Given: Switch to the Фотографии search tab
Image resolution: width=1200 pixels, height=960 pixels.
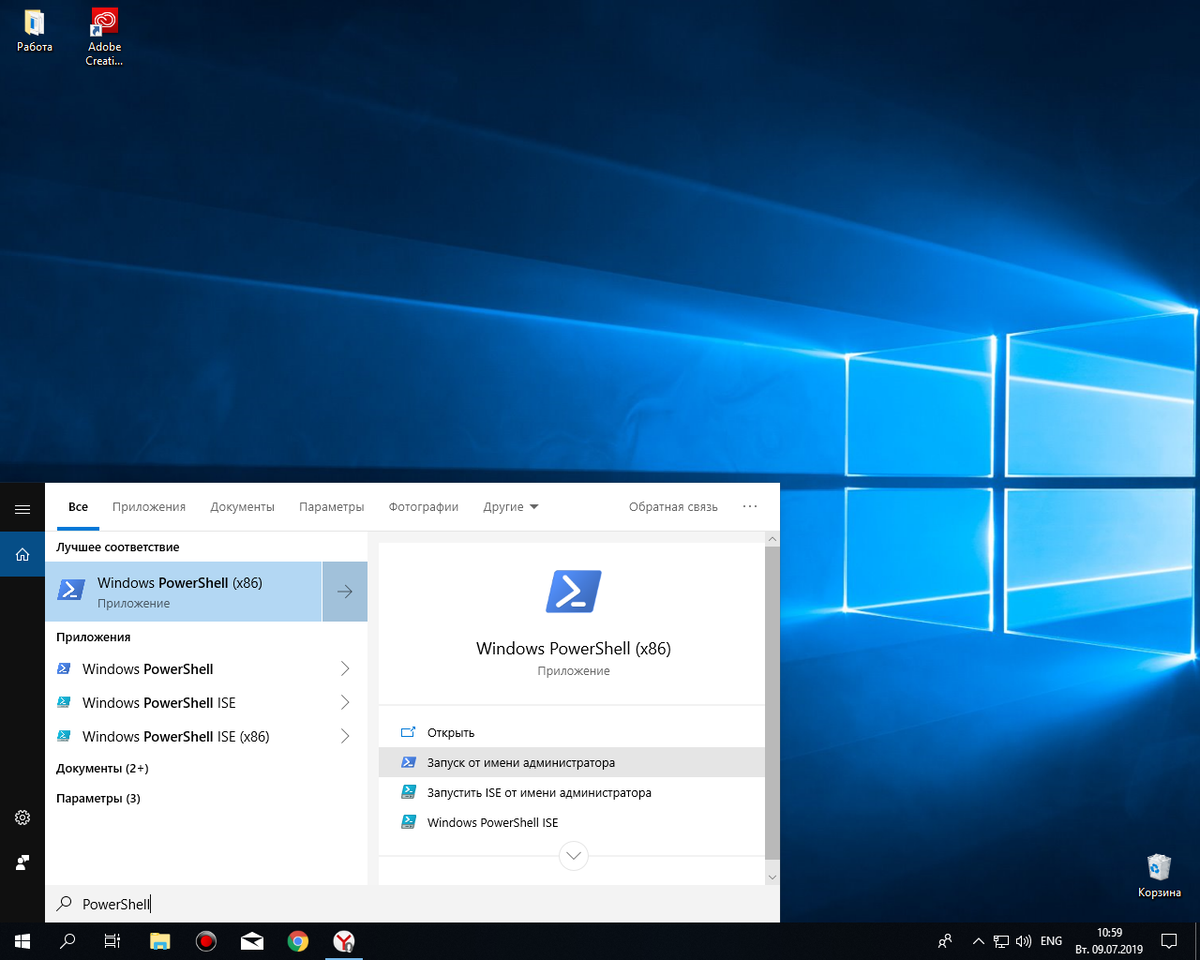Looking at the screenshot, I should tap(423, 507).
